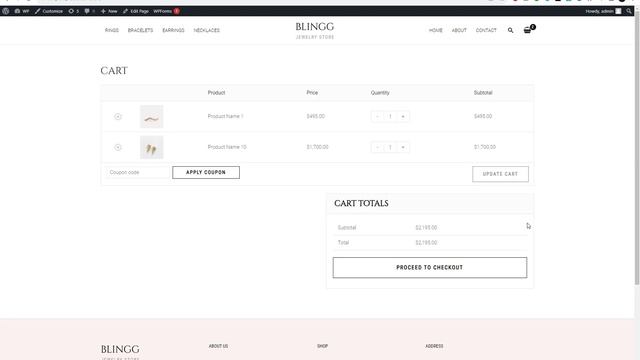Choose Edit Page in the admin bar

click(x=136, y=11)
